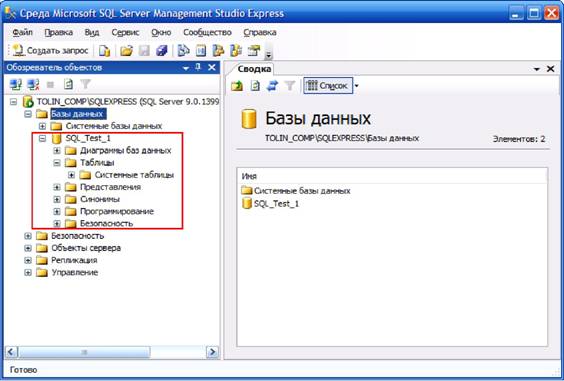Click the Object Explorer toolbar icon

tap(218, 51)
